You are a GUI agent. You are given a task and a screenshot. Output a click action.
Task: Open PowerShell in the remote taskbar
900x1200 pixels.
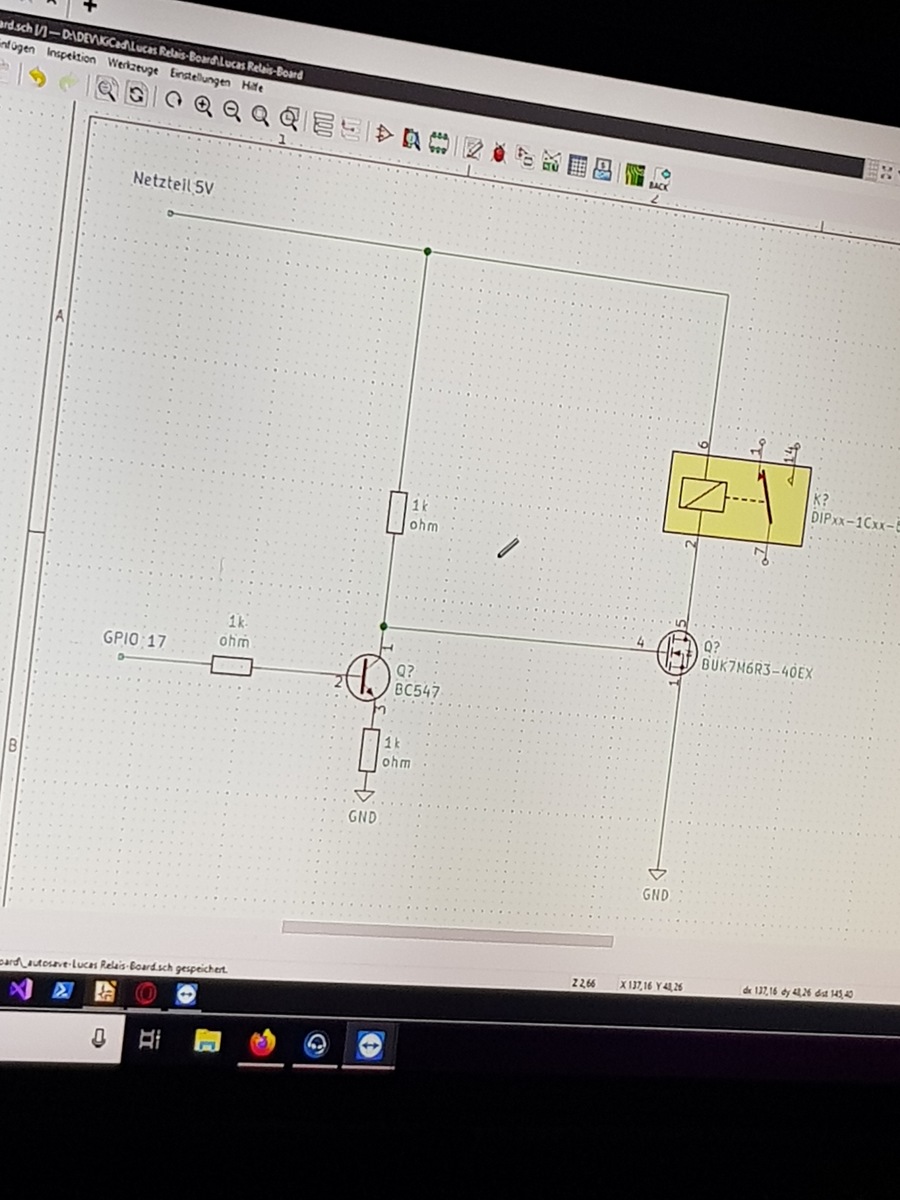click(x=61, y=990)
